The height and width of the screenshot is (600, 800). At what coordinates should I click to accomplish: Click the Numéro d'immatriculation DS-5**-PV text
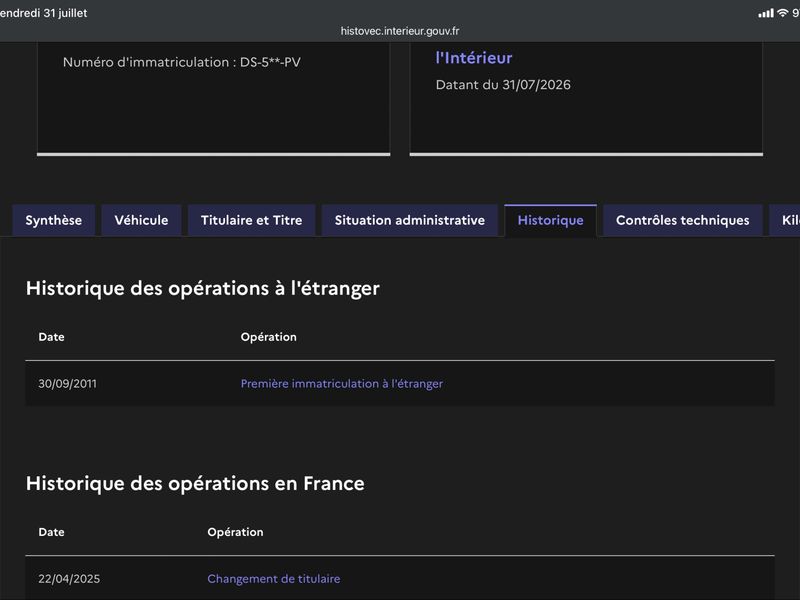(182, 62)
